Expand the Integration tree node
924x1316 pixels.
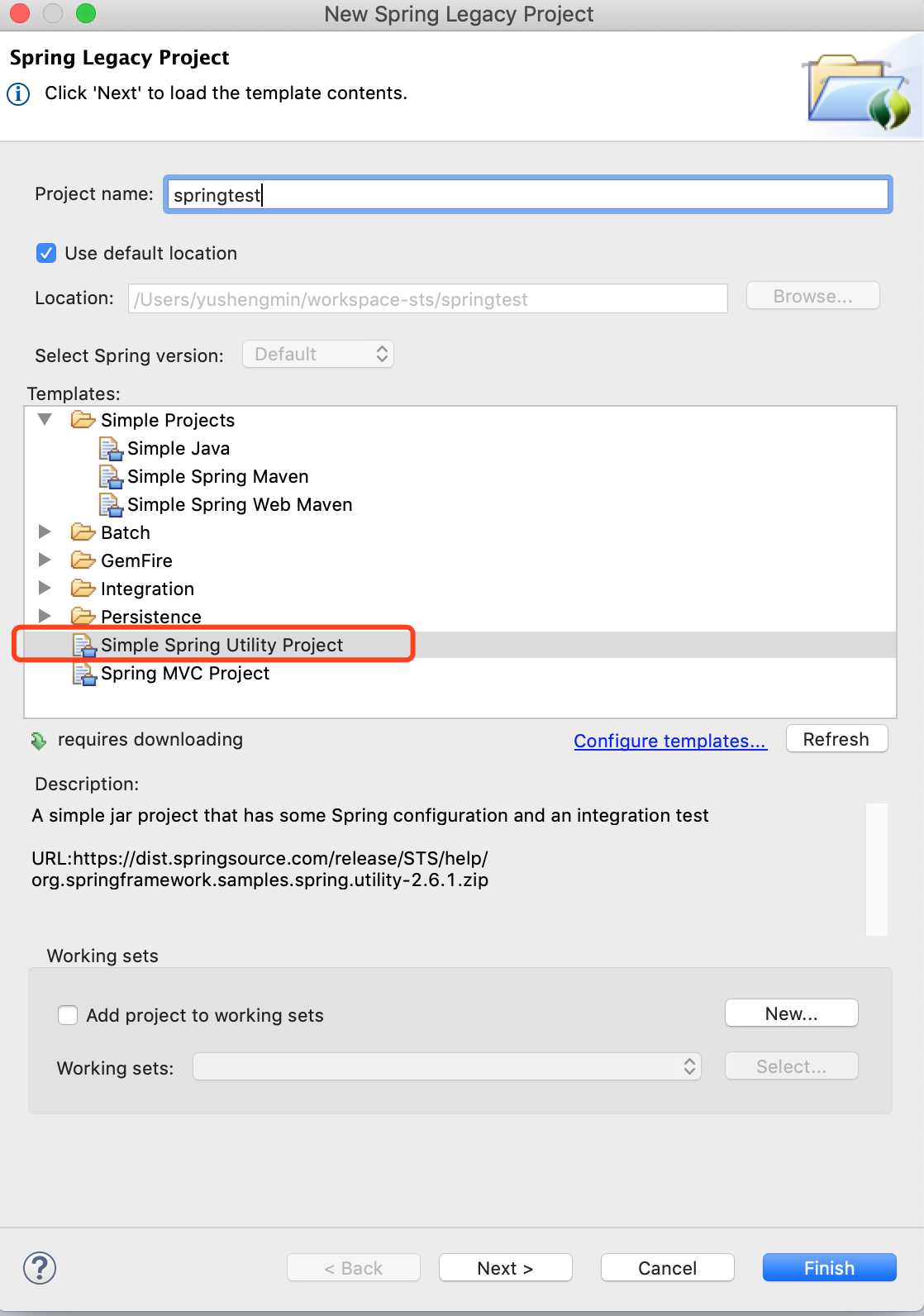click(45, 588)
